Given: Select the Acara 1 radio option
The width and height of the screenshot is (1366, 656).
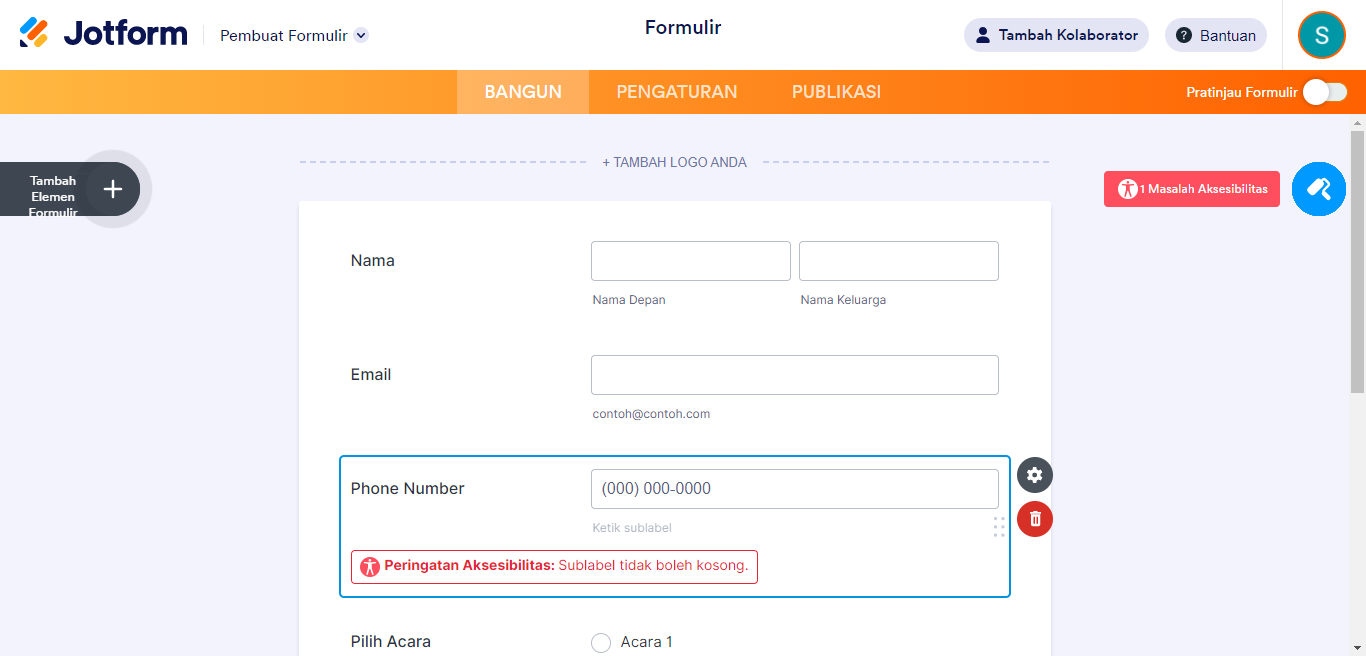Looking at the screenshot, I should coord(601,643).
